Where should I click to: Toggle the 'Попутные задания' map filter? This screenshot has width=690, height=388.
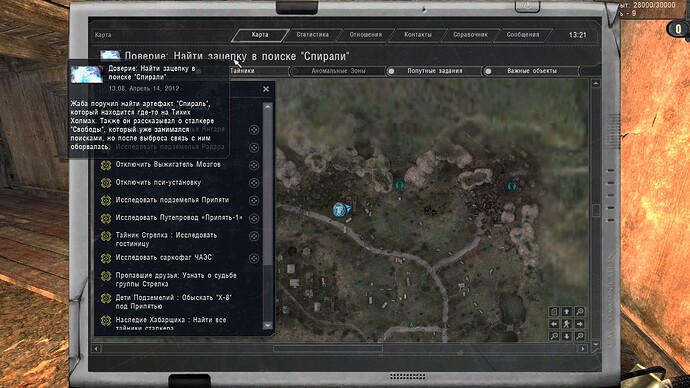(x=434, y=71)
